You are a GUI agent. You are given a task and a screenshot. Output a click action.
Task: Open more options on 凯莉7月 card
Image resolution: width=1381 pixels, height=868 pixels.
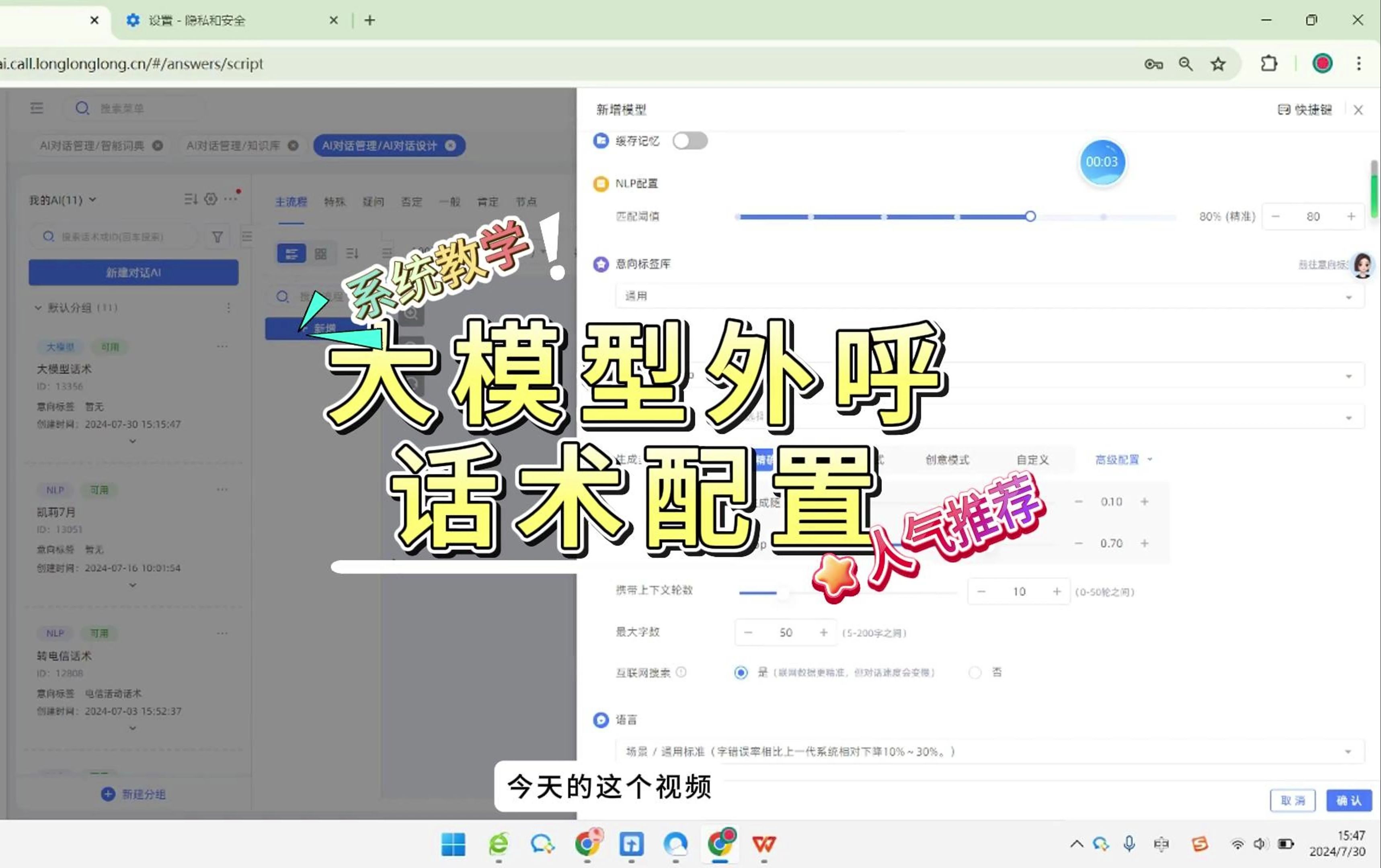[222, 489]
